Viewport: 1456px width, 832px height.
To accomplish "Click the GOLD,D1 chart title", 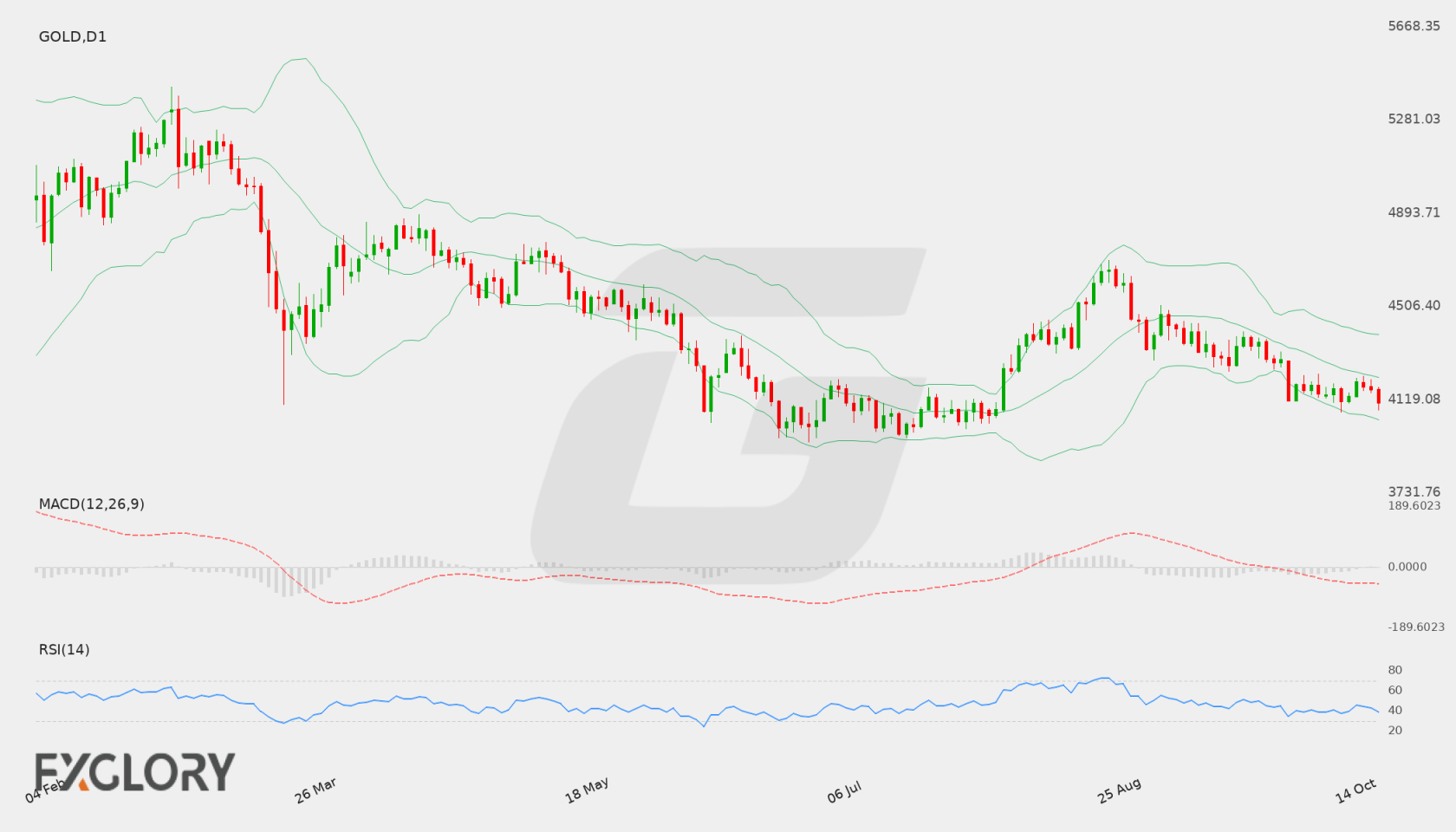I will pyautogui.click(x=73, y=36).
